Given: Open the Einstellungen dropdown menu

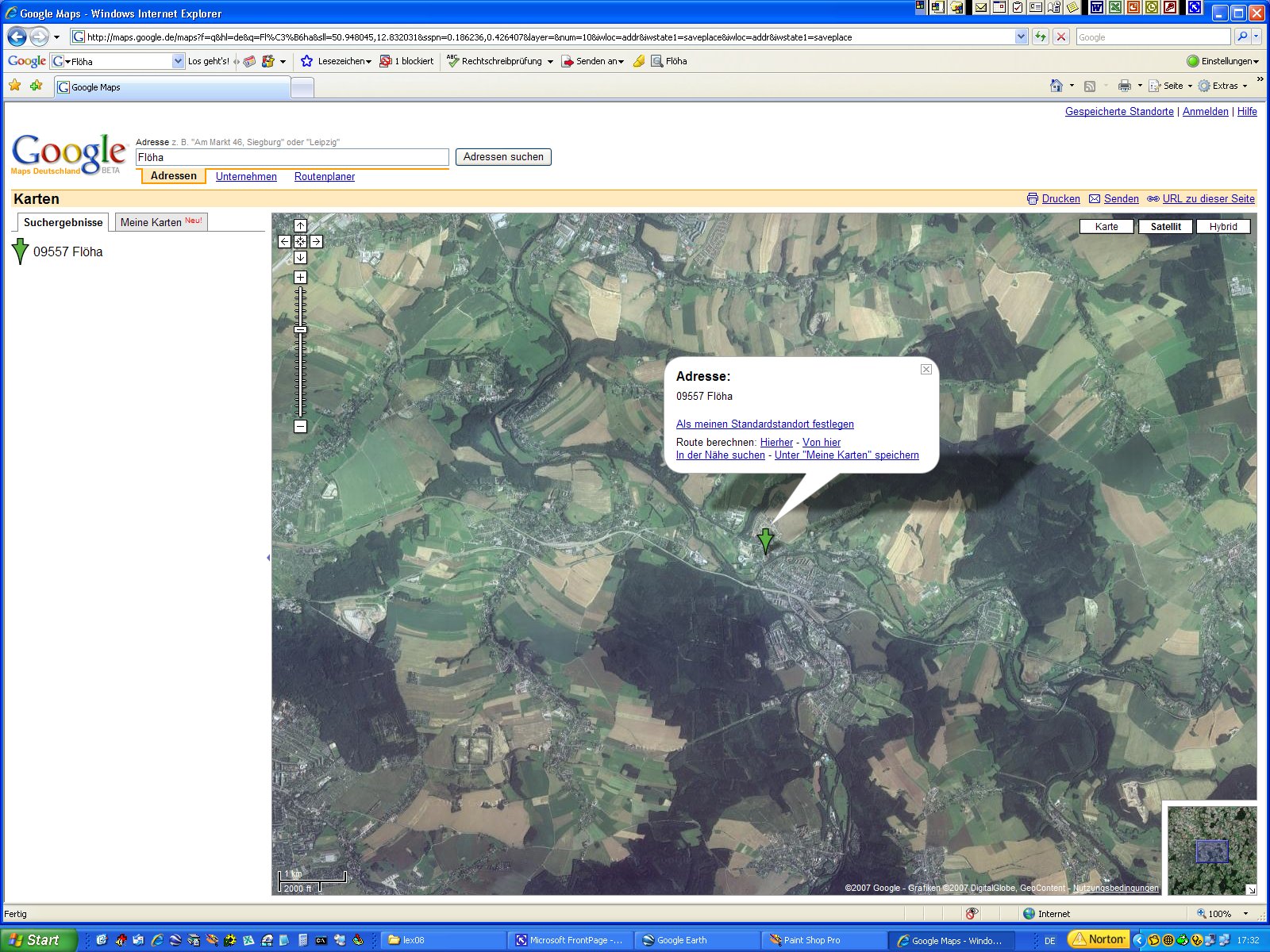Looking at the screenshot, I should pyautogui.click(x=1223, y=61).
